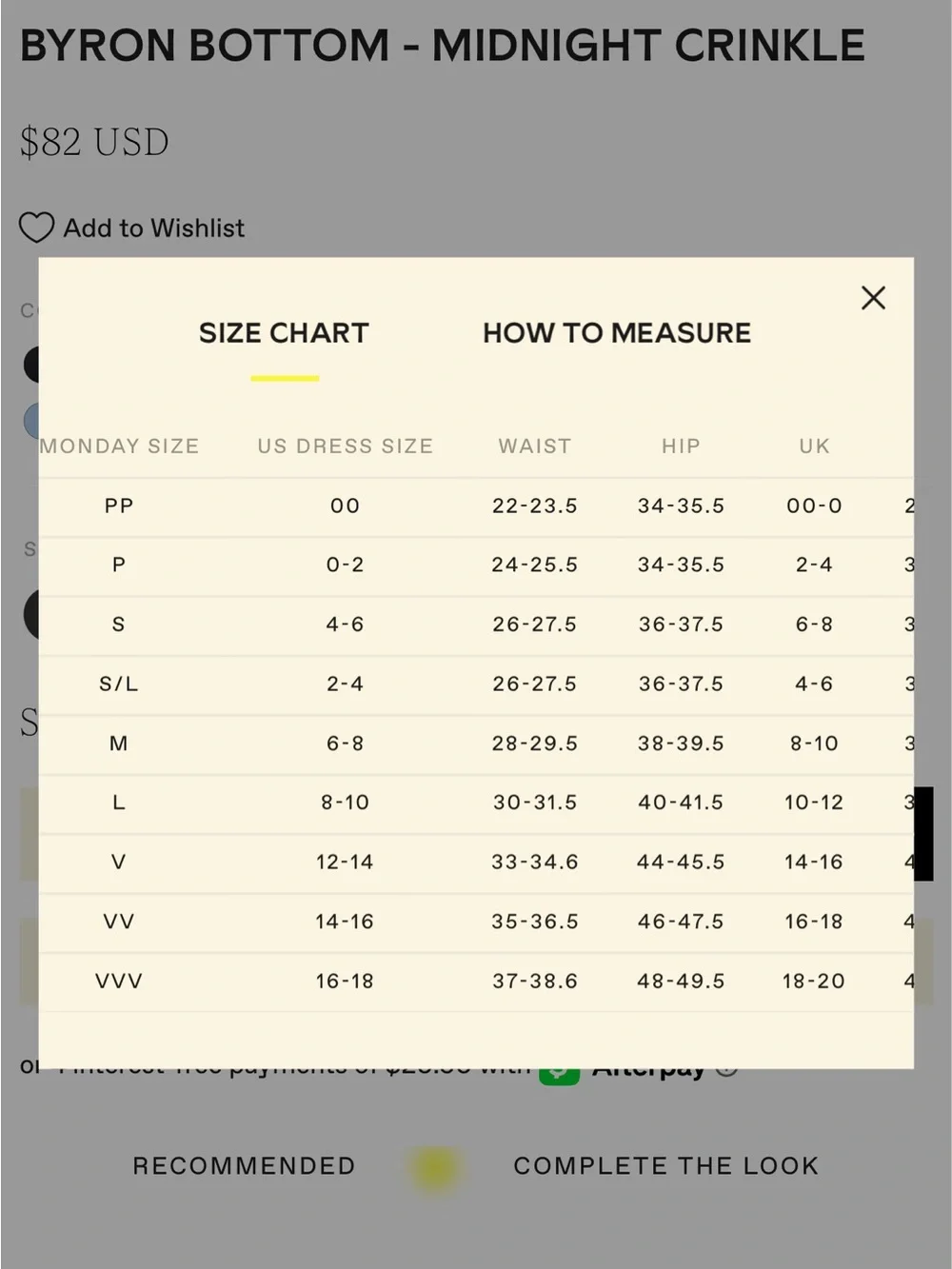This screenshot has height=1269, width=952.
Task: Click waist value 24-25.5
Action: tap(535, 565)
